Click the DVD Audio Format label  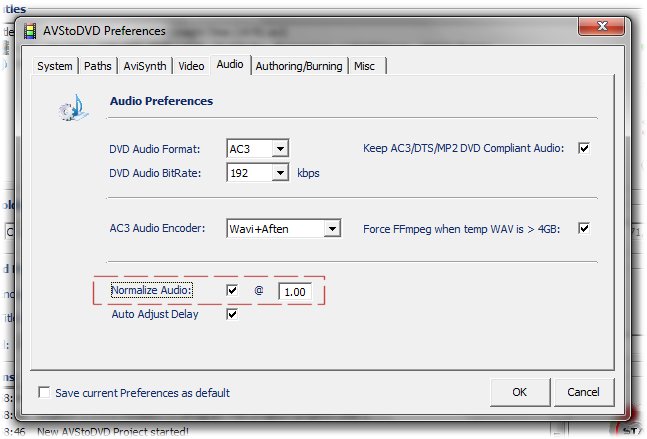(155, 149)
